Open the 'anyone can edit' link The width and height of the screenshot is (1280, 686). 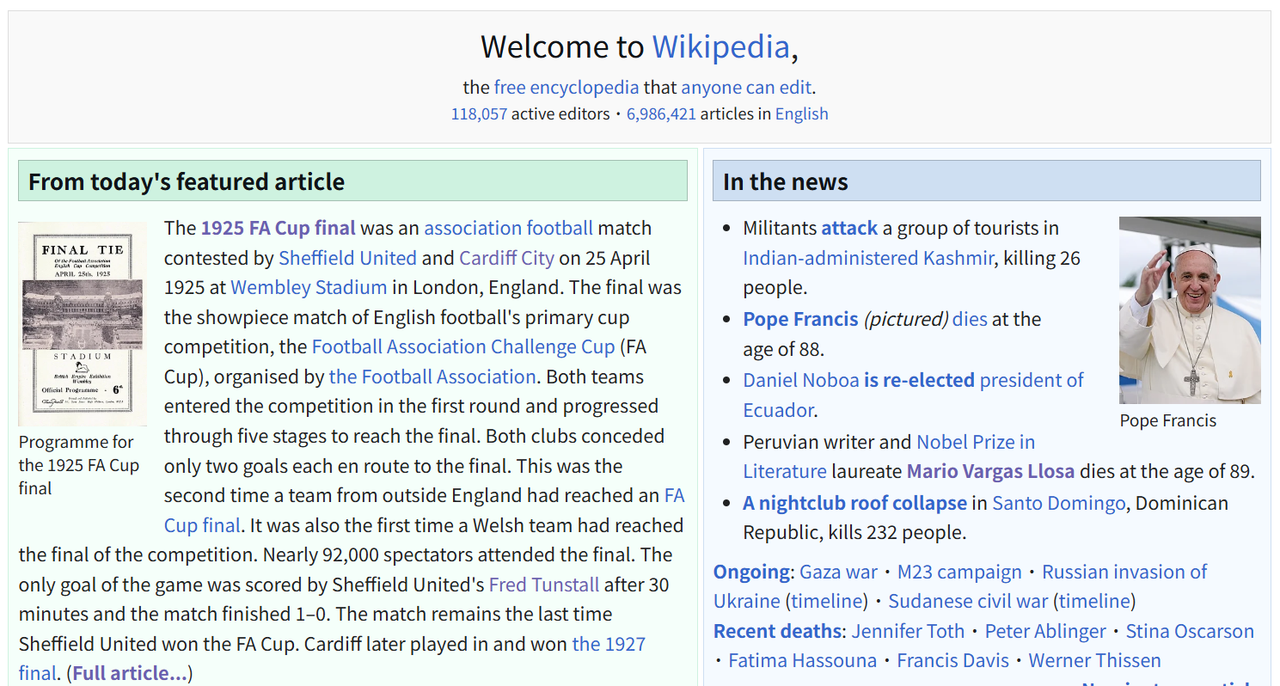tap(746, 87)
